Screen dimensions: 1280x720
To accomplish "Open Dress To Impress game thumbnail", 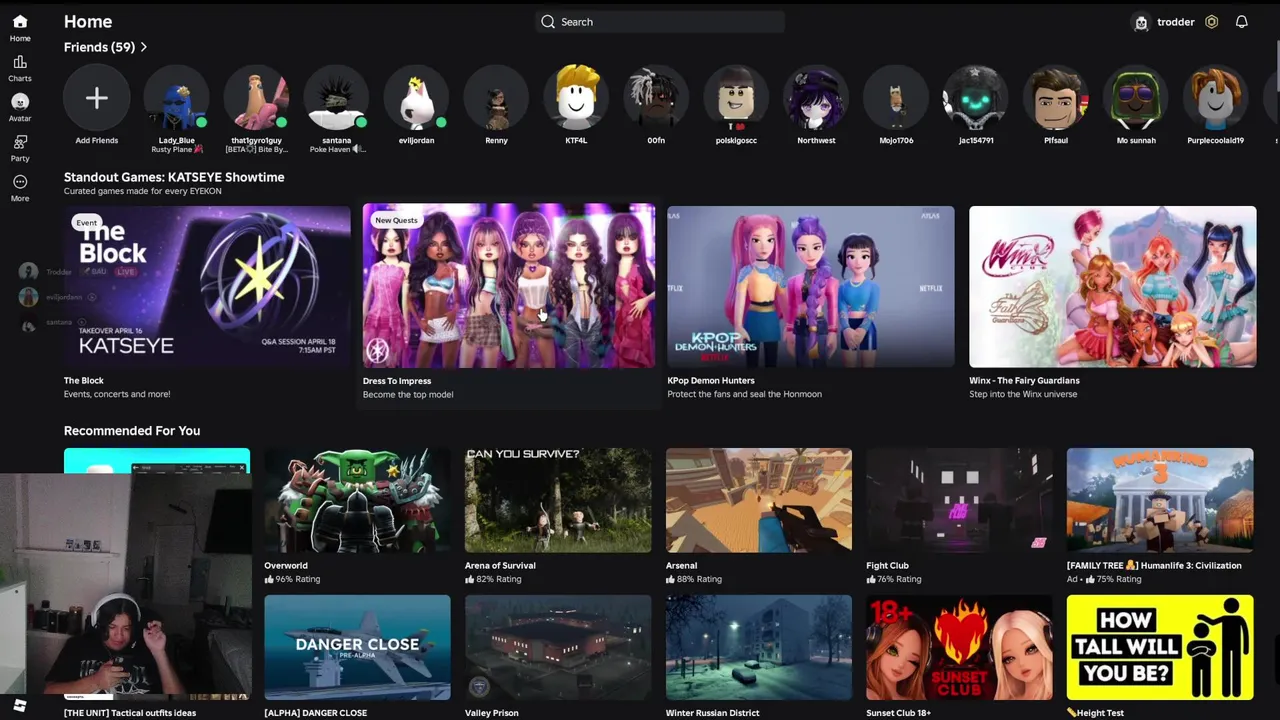I will (x=509, y=287).
